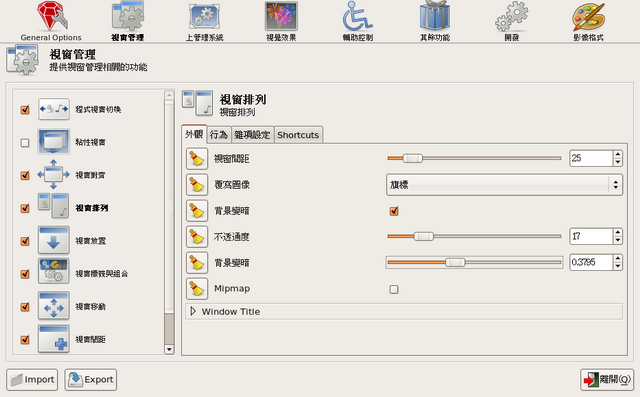Viewport: 640px width, 397px height.
Task: Enable the Mipmap checkbox
Action: point(394,289)
